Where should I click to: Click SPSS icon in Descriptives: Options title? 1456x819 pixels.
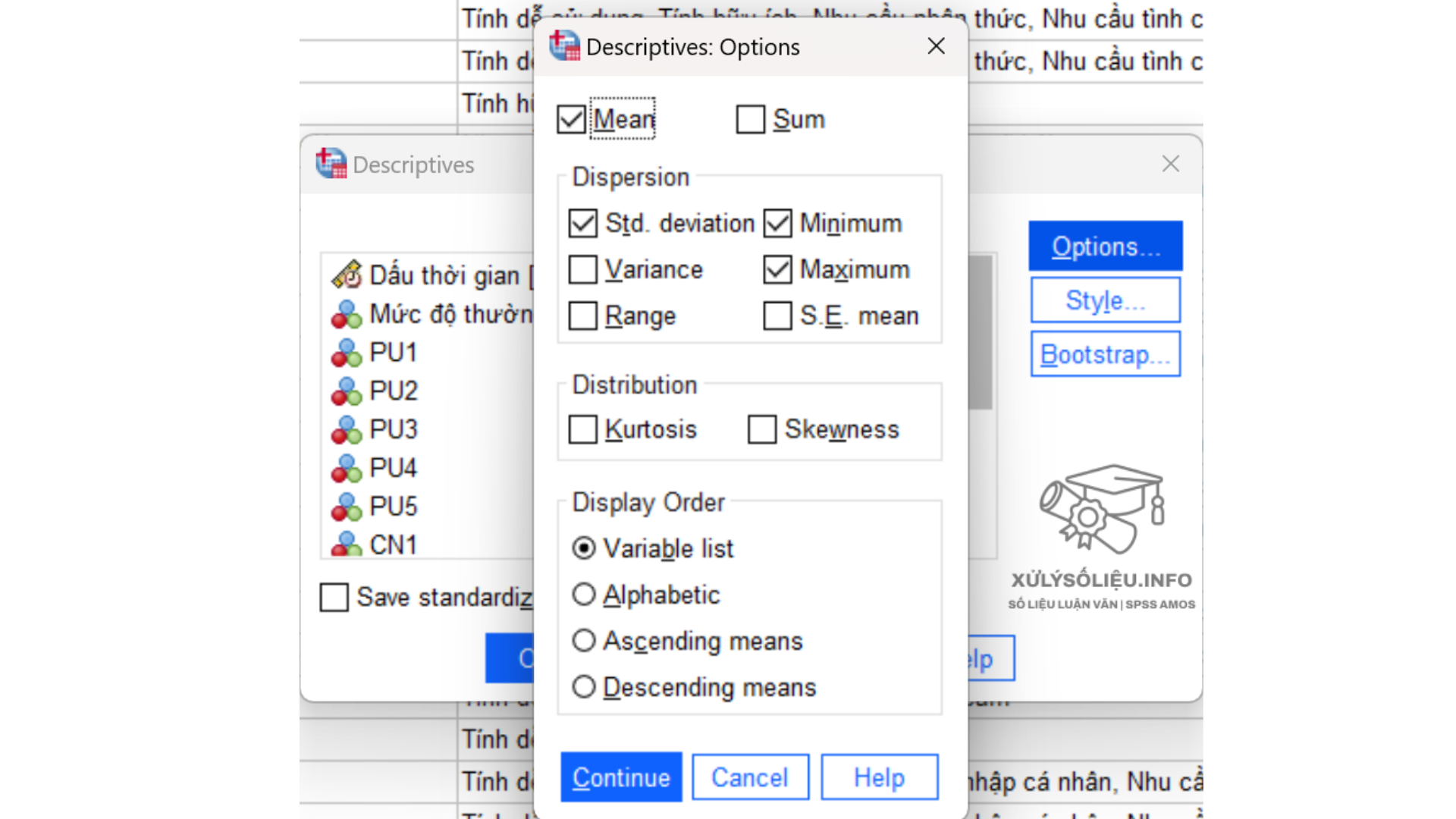(565, 46)
